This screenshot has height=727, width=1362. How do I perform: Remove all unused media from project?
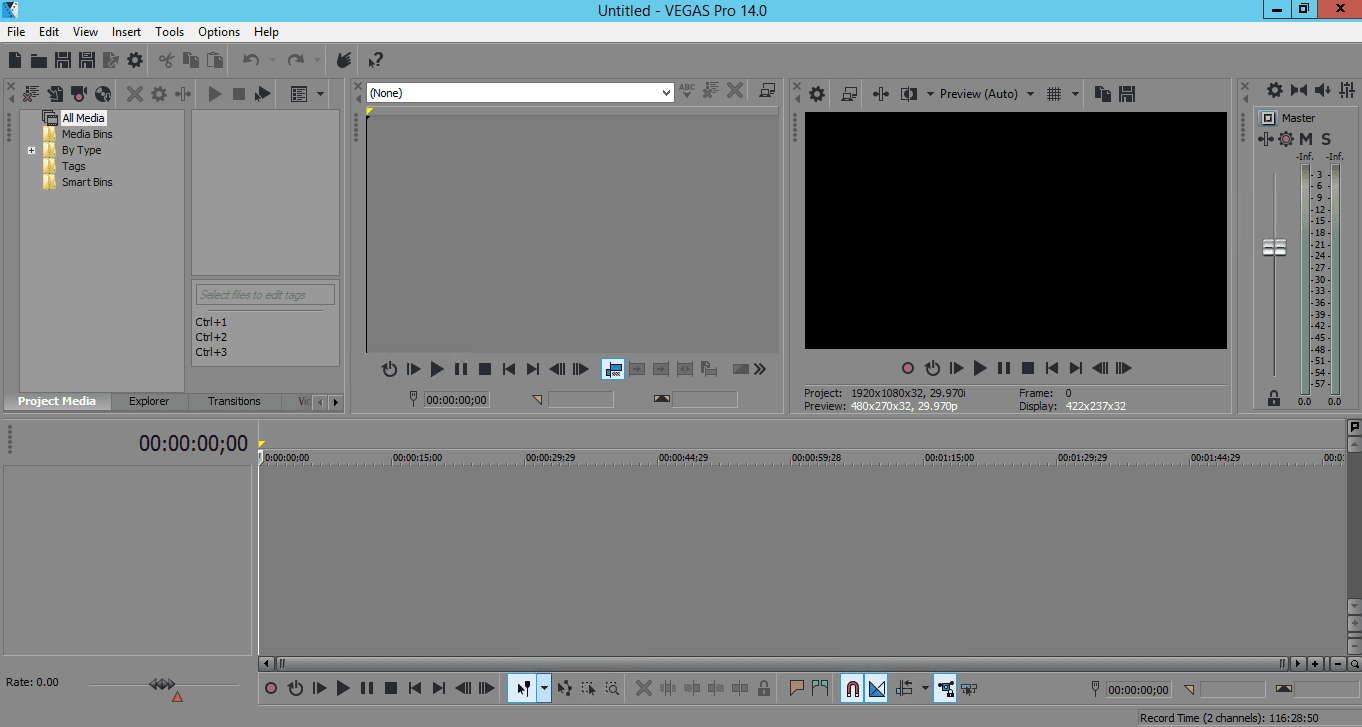31,94
